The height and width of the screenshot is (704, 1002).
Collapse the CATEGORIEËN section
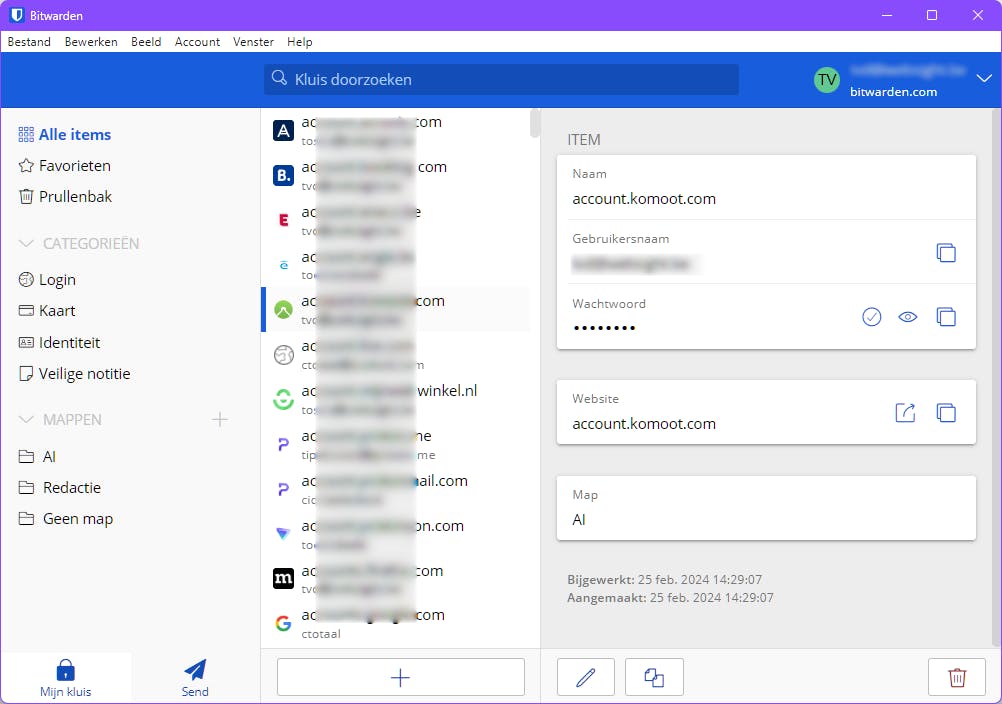tap(26, 243)
